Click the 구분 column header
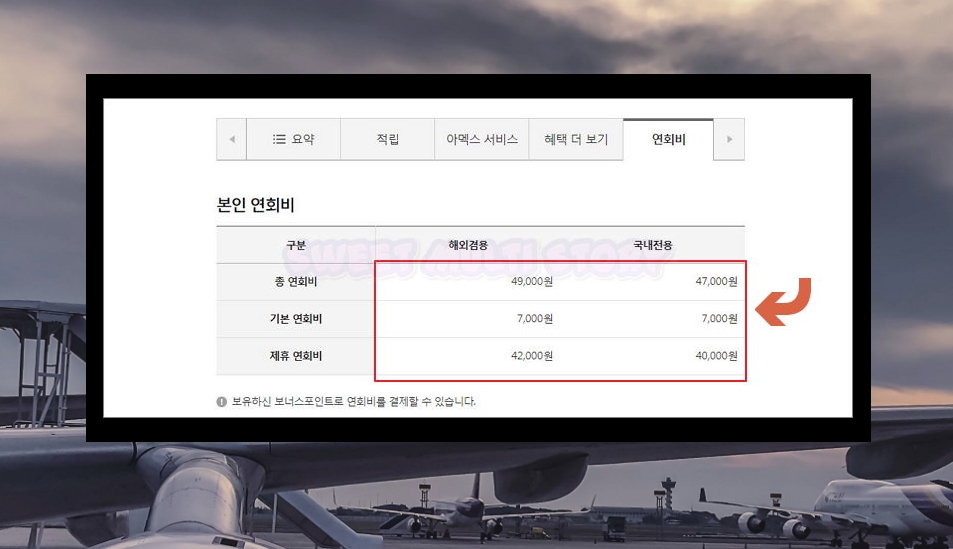 point(296,245)
